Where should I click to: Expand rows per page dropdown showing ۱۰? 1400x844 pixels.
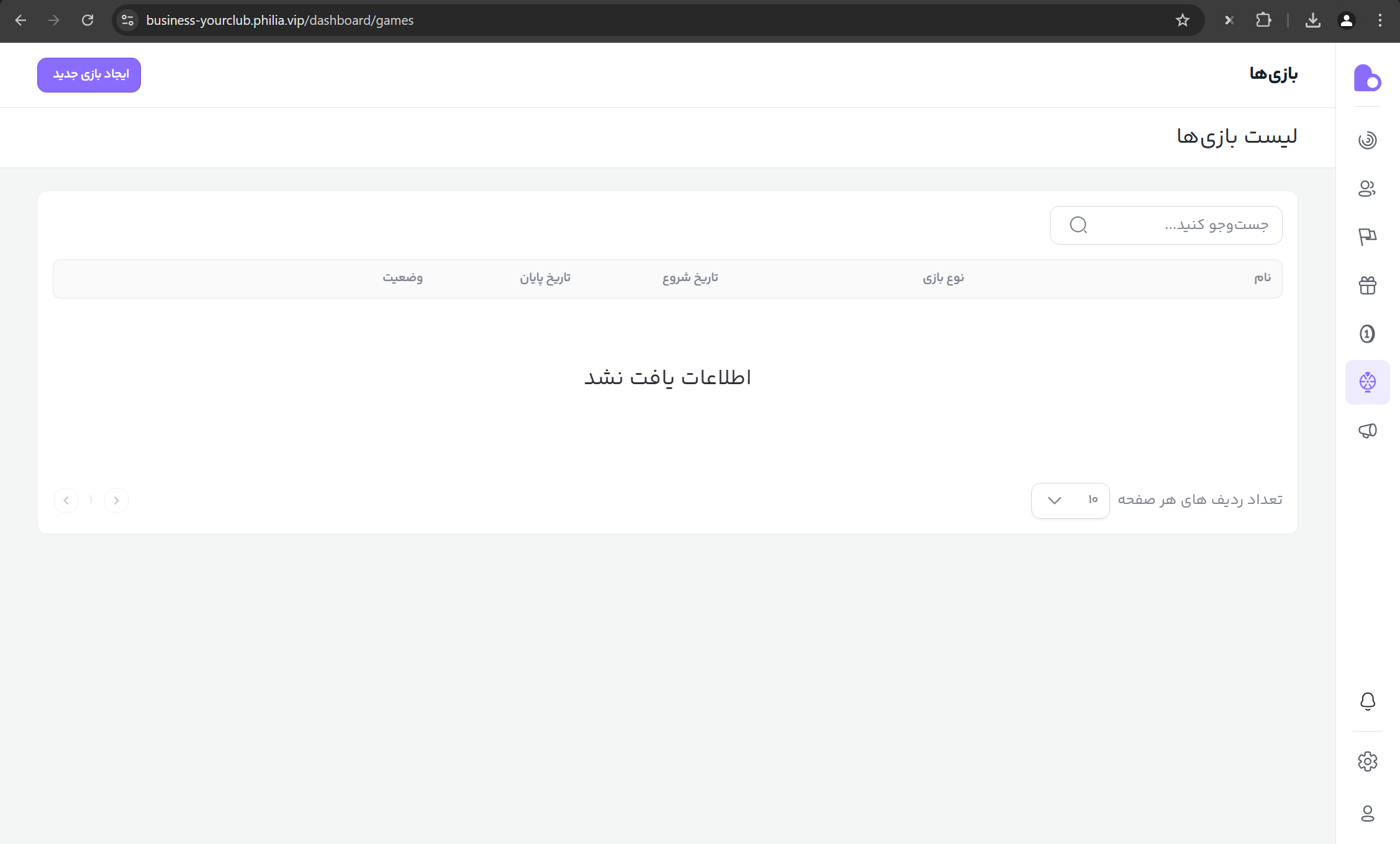coord(1070,500)
